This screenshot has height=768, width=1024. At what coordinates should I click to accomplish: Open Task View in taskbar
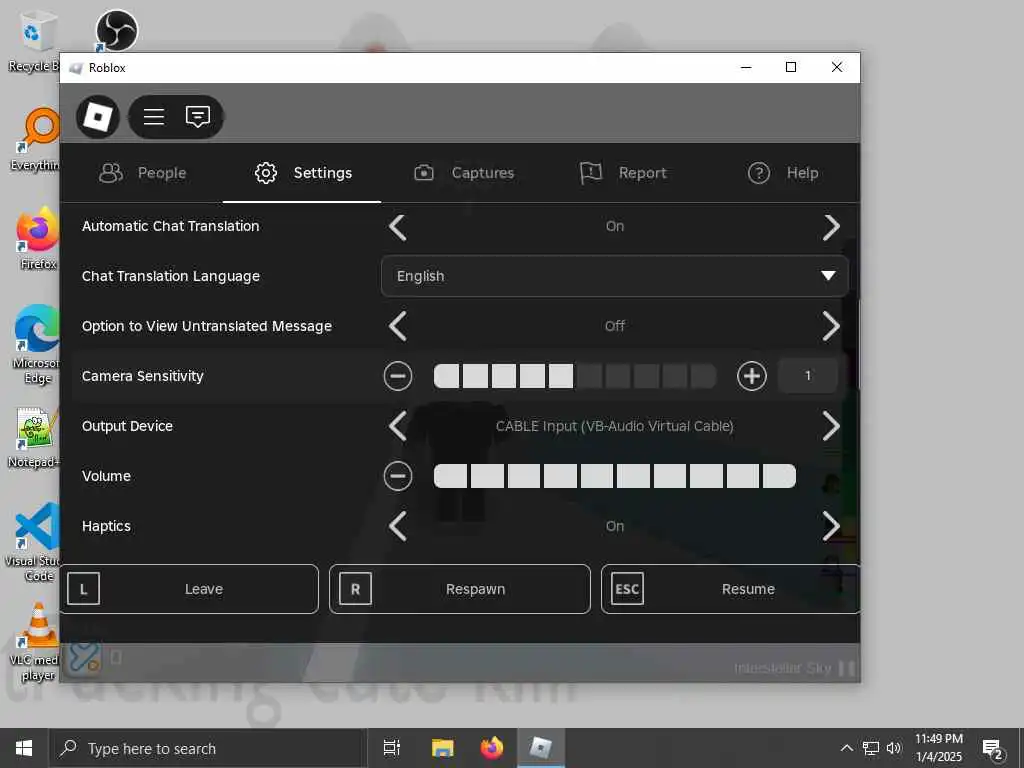(392, 748)
